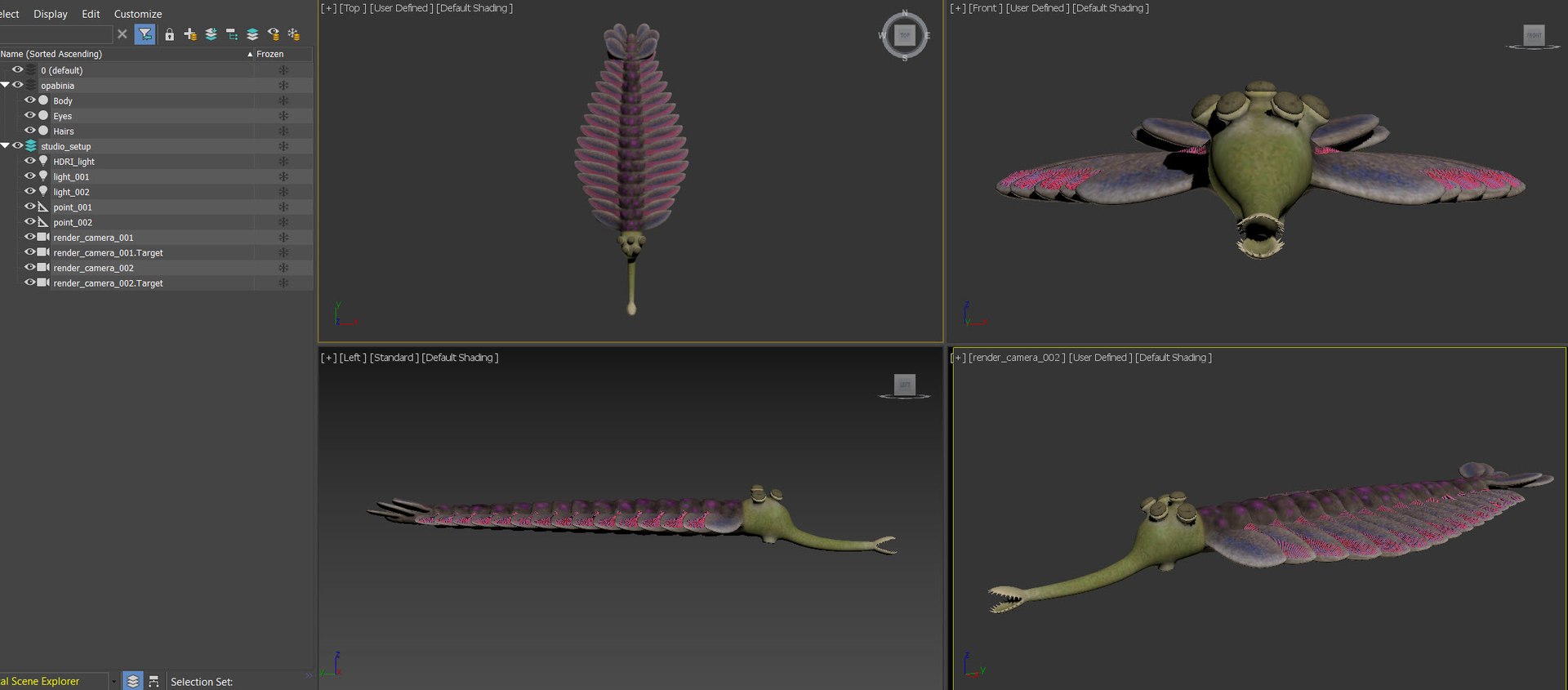Toggle visibility of render_camera_002.Target
This screenshot has width=1568, height=690.
(29, 283)
